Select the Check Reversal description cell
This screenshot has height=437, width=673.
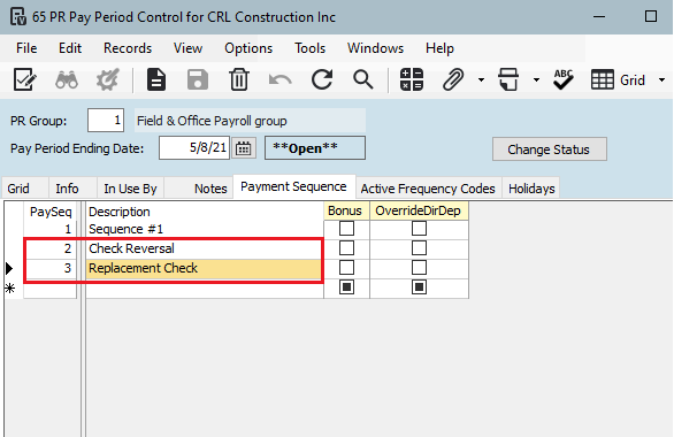(x=204, y=249)
